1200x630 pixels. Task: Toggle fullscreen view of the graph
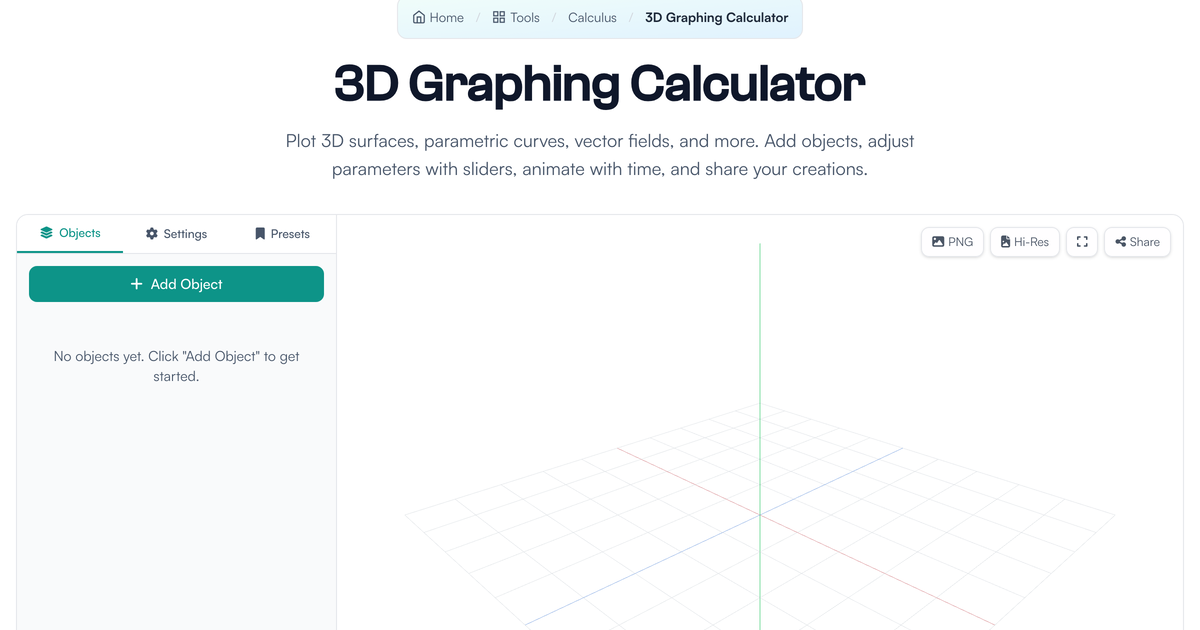1082,242
